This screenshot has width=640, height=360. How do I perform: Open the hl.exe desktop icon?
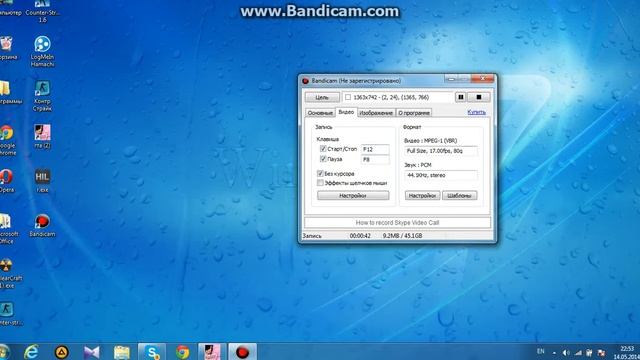click(x=42, y=180)
